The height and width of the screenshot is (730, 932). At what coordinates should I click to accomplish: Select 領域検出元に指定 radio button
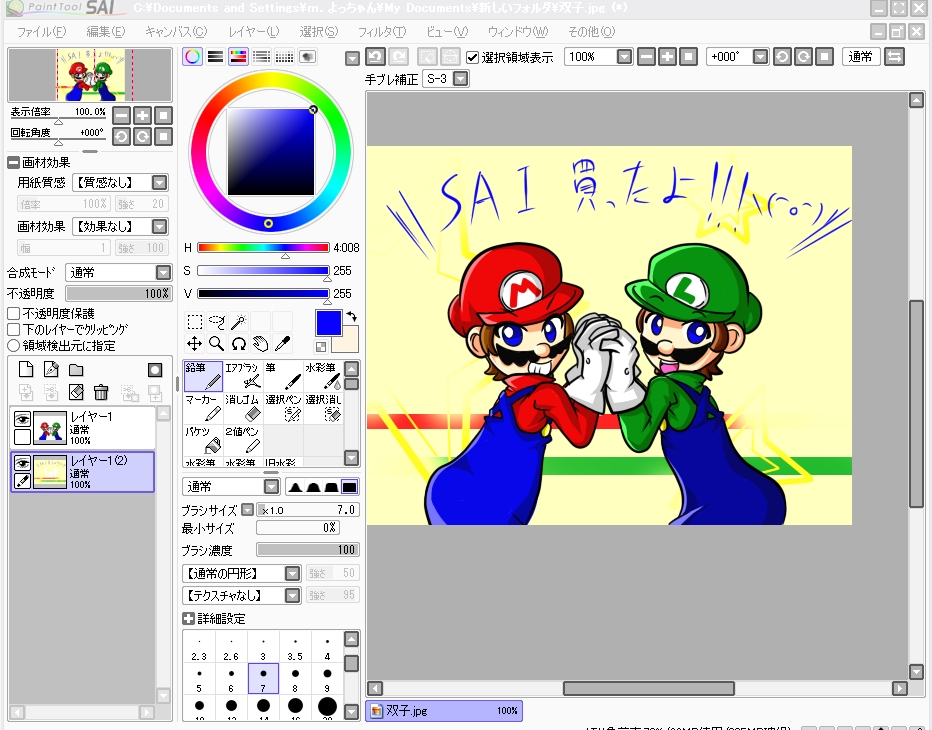(x=14, y=345)
